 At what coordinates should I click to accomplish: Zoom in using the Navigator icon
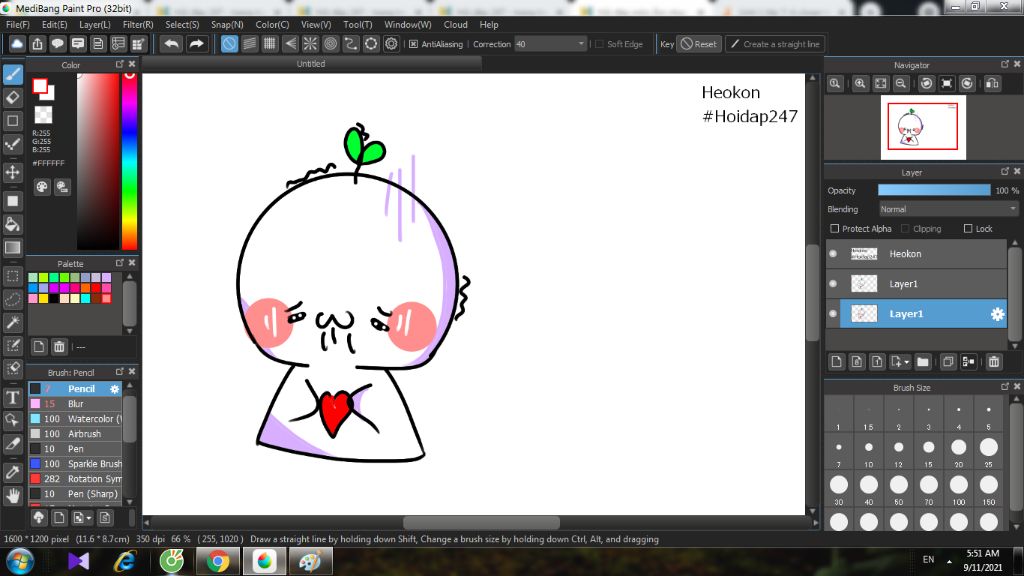click(x=860, y=84)
